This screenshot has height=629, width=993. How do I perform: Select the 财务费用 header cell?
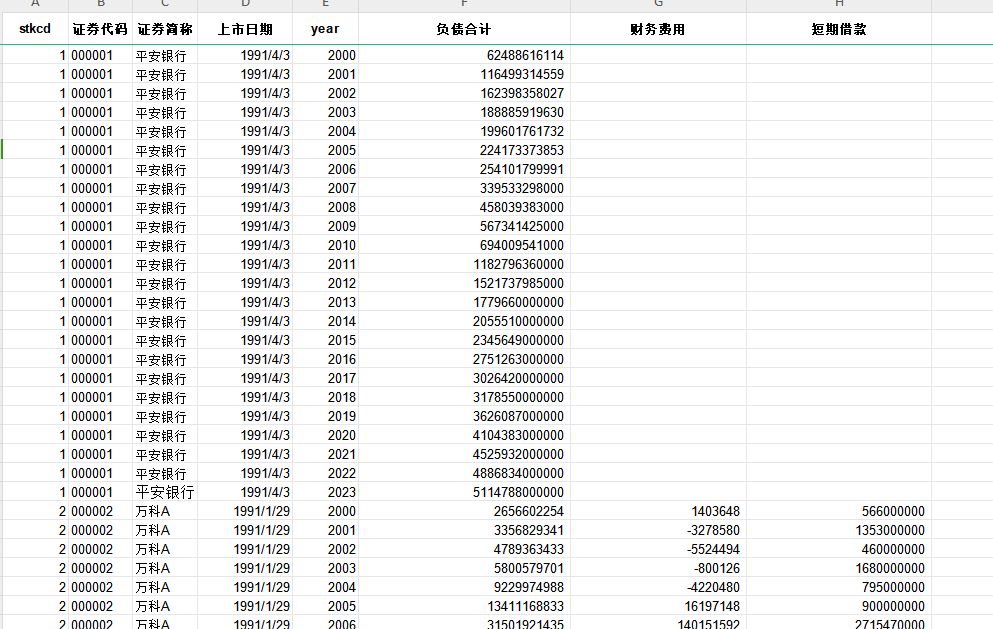point(658,29)
